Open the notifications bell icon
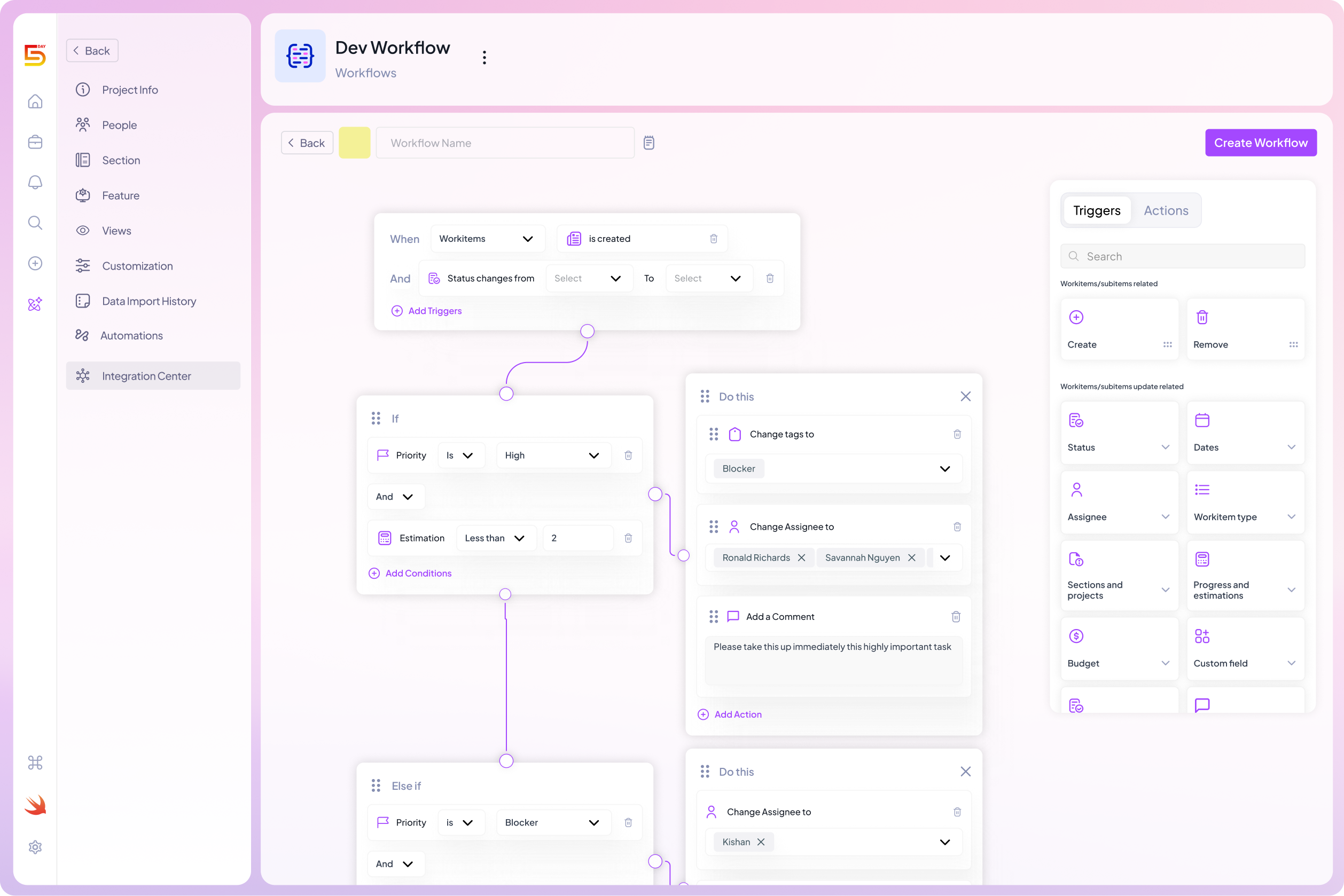Viewport: 1344px width, 896px height. [35, 182]
